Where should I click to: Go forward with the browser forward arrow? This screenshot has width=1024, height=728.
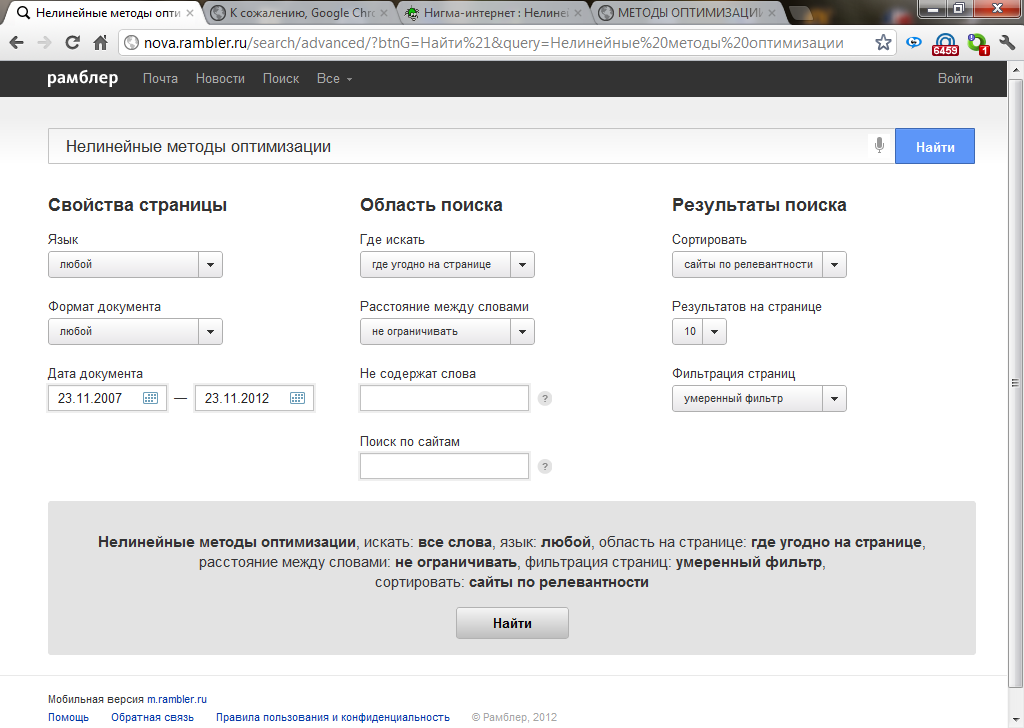44,42
